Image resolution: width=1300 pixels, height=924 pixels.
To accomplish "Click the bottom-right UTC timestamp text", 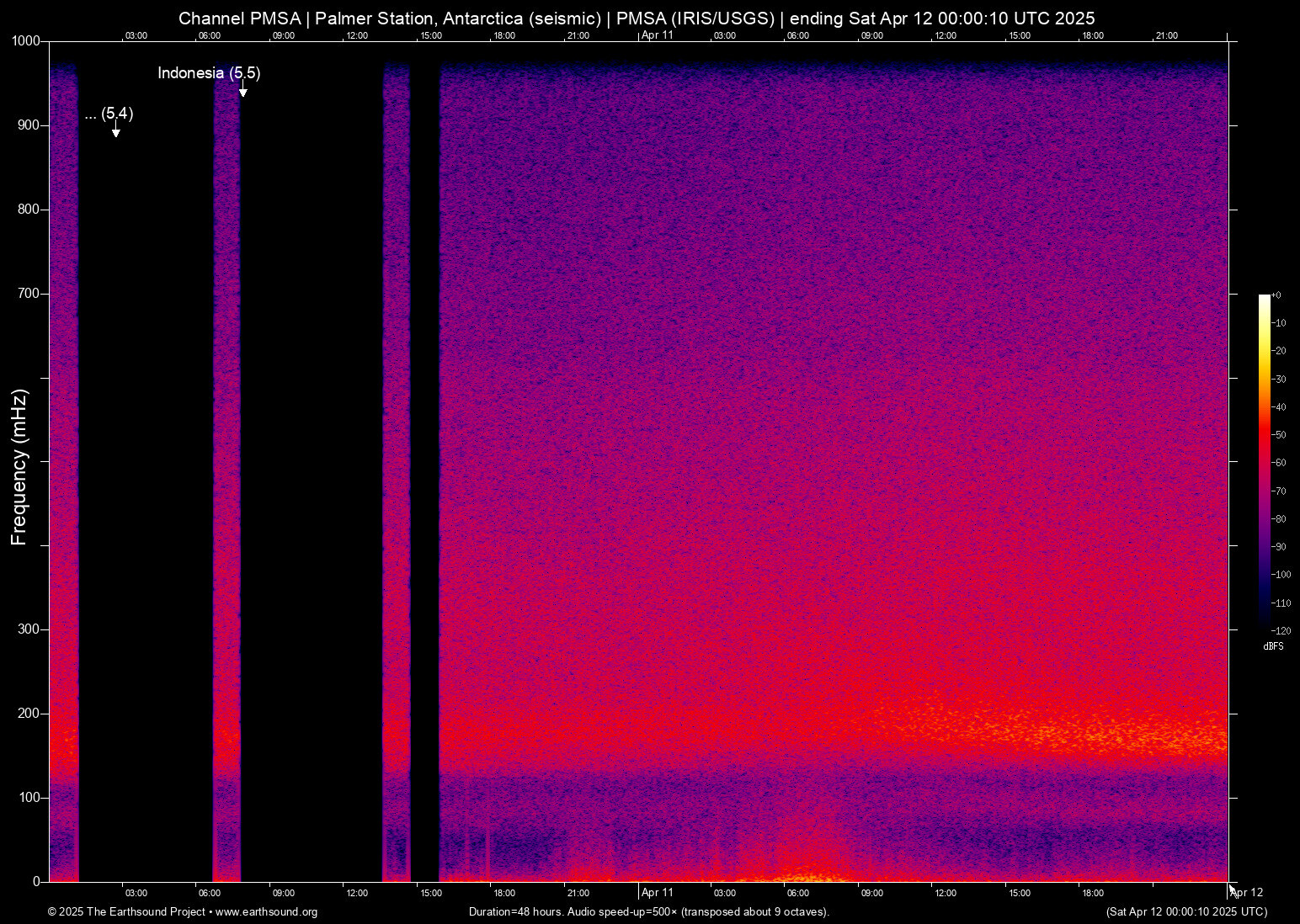I will (x=1185, y=912).
